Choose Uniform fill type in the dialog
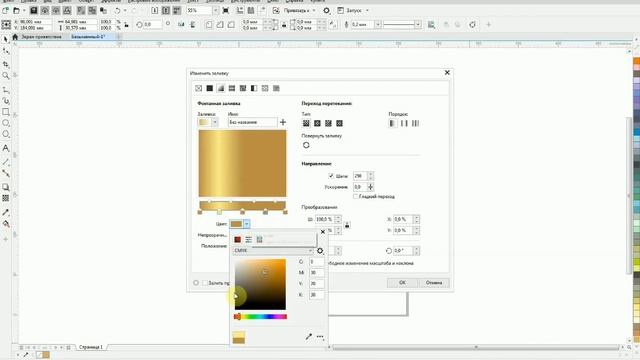Viewport: 640px width, 360px height. 209,88
